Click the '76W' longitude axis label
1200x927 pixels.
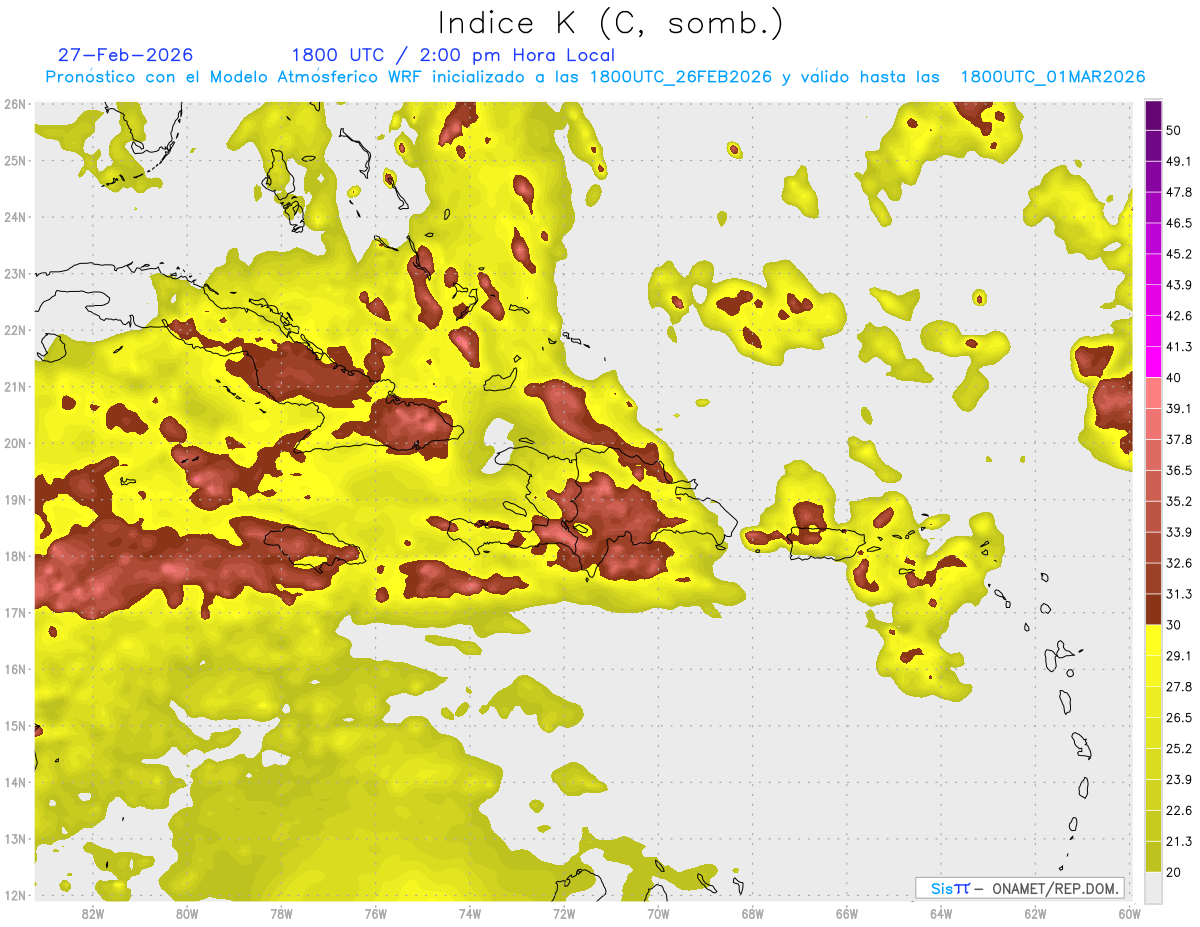pos(375,913)
